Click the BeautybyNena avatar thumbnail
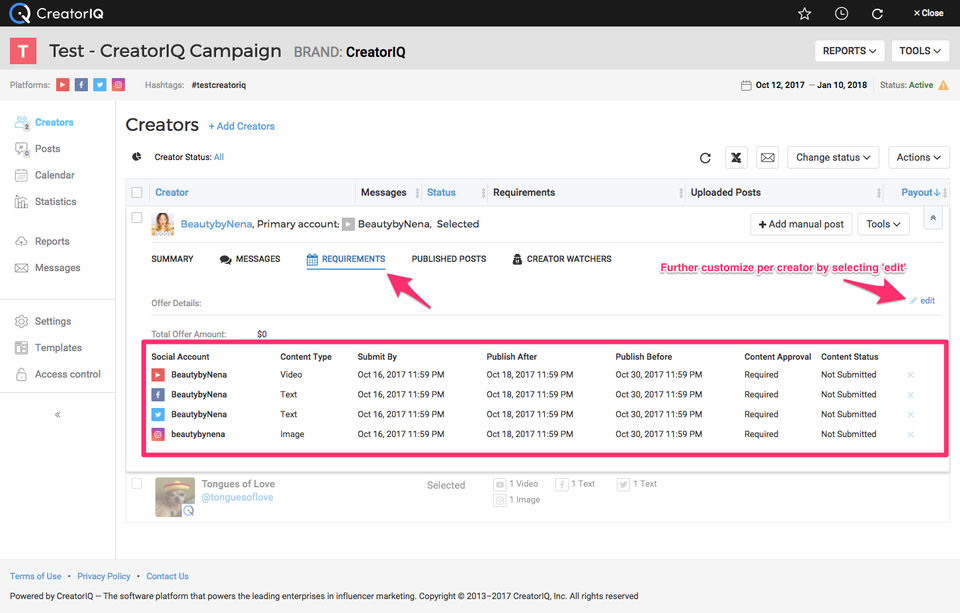This screenshot has width=960, height=613. click(x=163, y=224)
